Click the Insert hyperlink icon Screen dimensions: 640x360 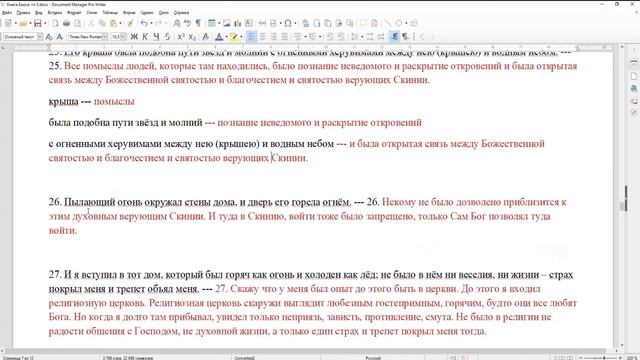pos(305,23)
